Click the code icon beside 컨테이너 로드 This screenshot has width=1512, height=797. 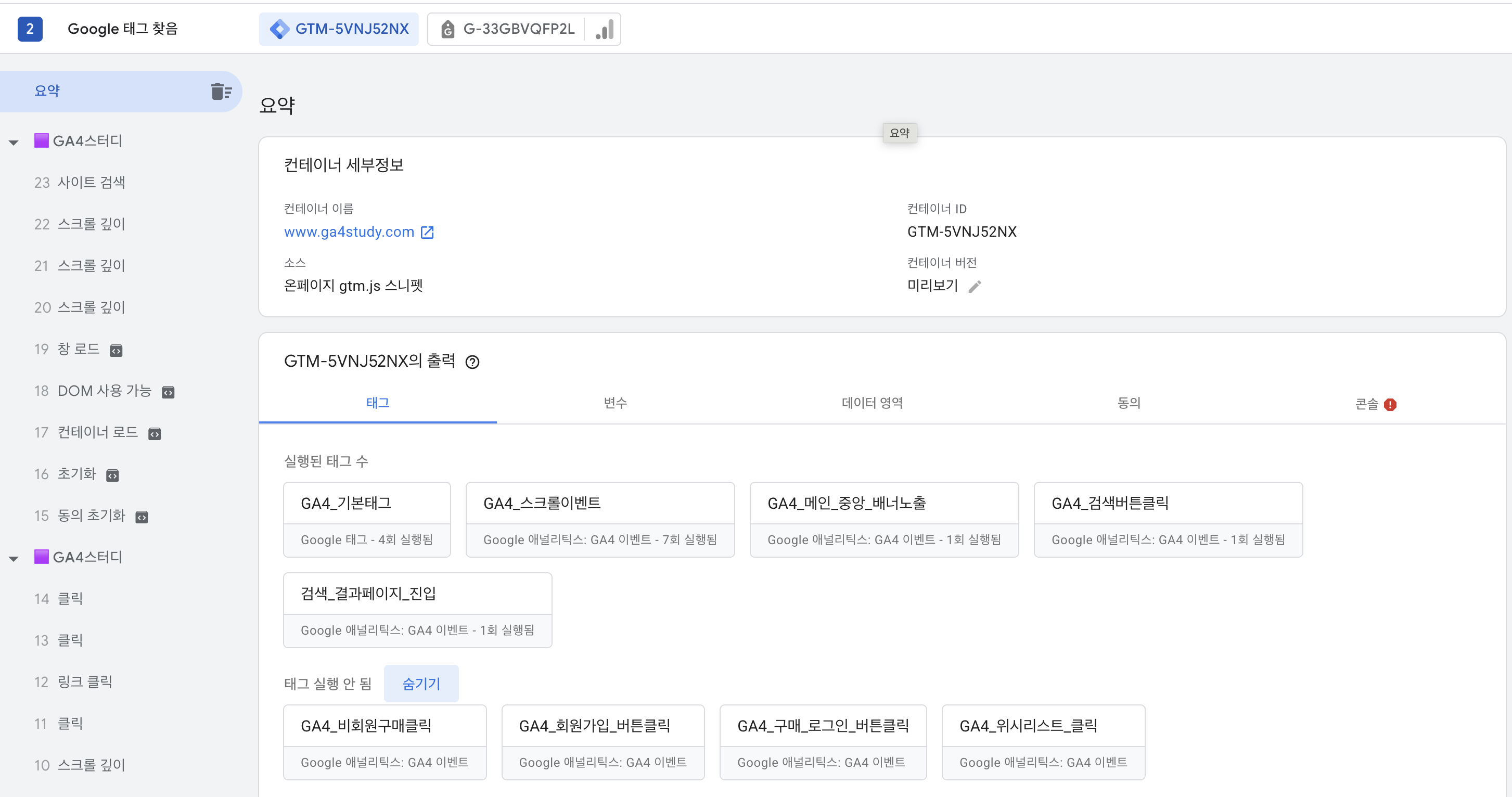pos(155,434)
